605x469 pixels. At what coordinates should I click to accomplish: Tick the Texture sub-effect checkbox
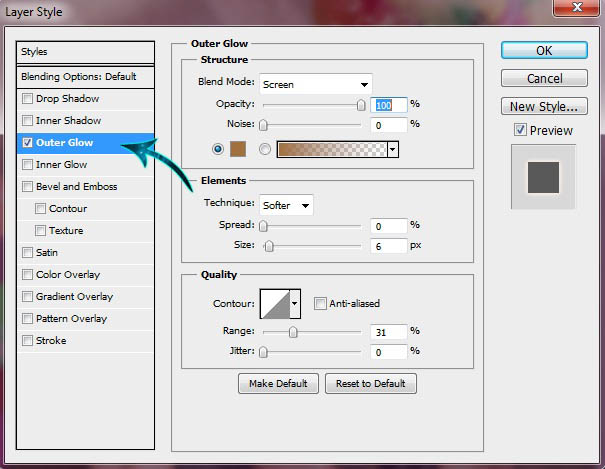(40, 231)
